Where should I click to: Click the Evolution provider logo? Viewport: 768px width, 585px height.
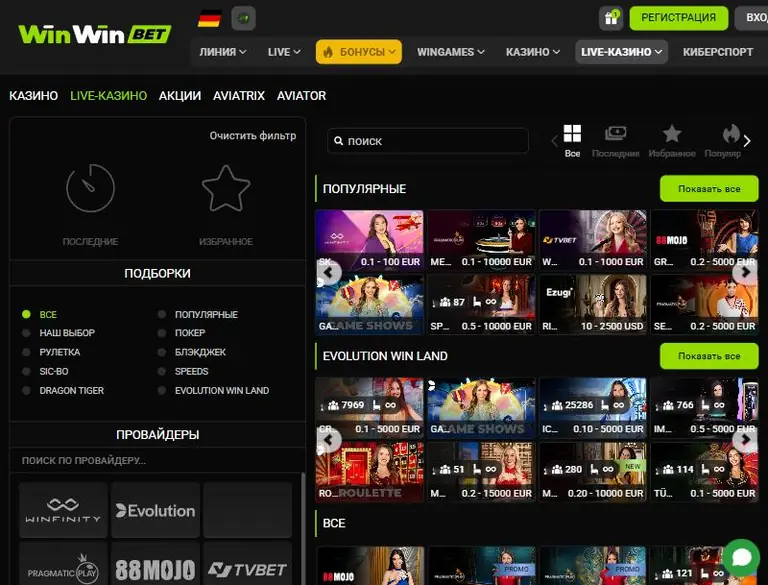point(155,510)
